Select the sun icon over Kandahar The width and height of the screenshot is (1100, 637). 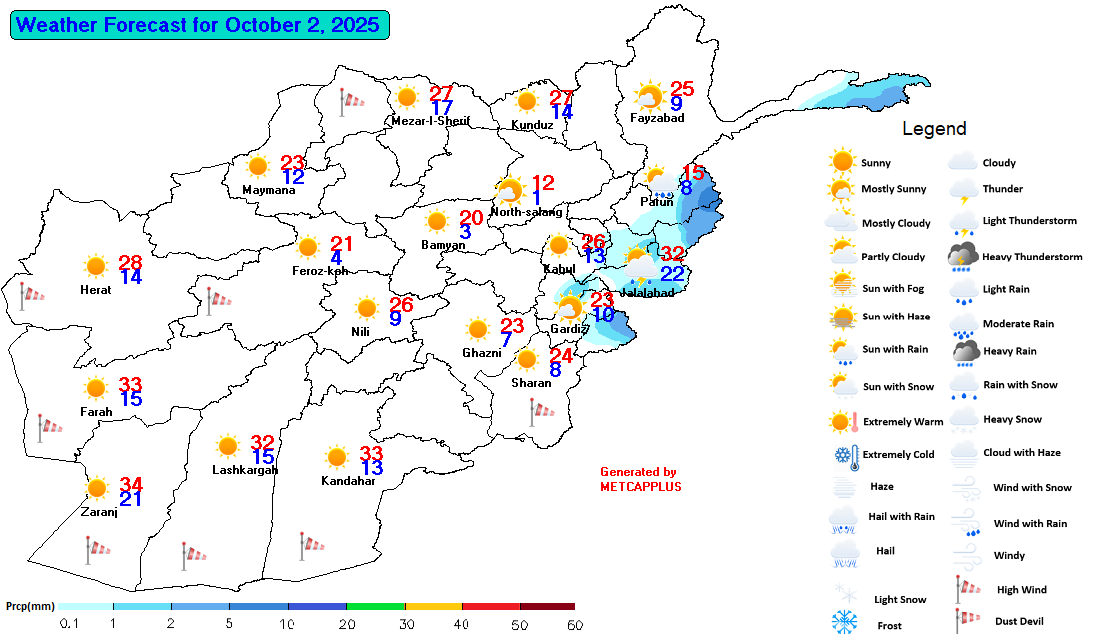tap(337, 457)
